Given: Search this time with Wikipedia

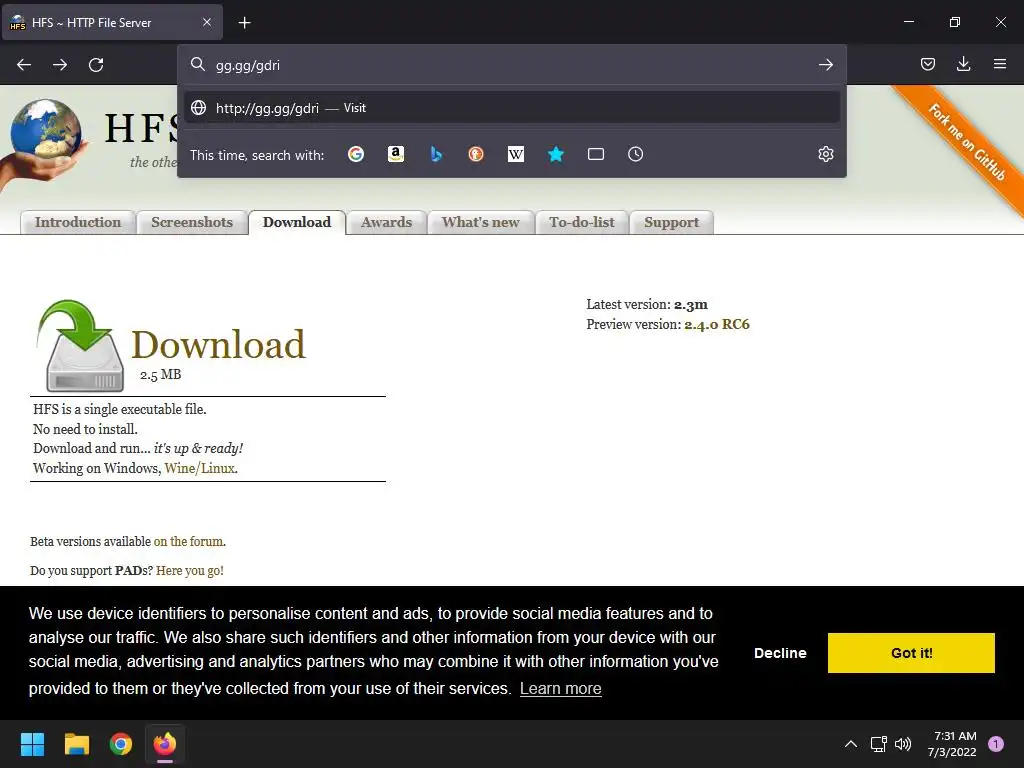Looking at the screenshot, I should coord(516,154).
